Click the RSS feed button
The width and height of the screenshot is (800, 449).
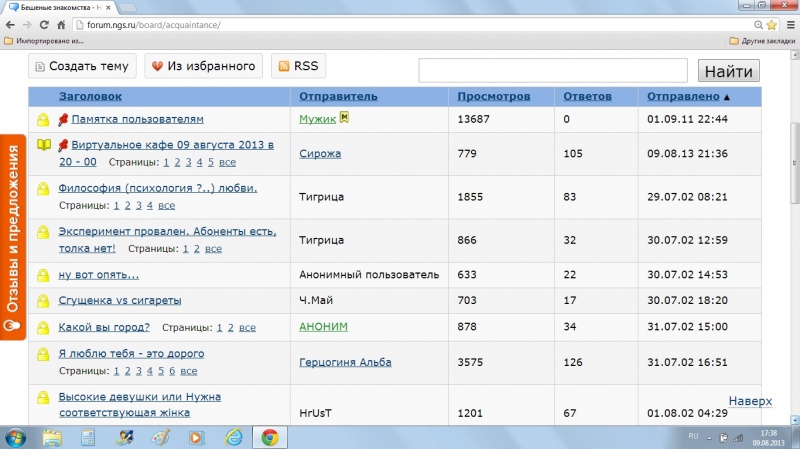pyautogui.click(x=298, y=67)
